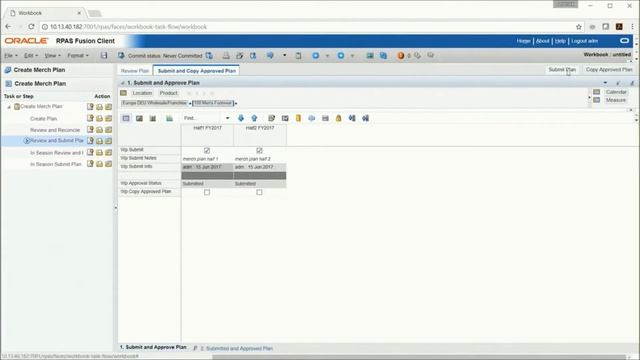The image size is (640, 360).
Task: Click the Save workbook icon
Action: (104, 56)
